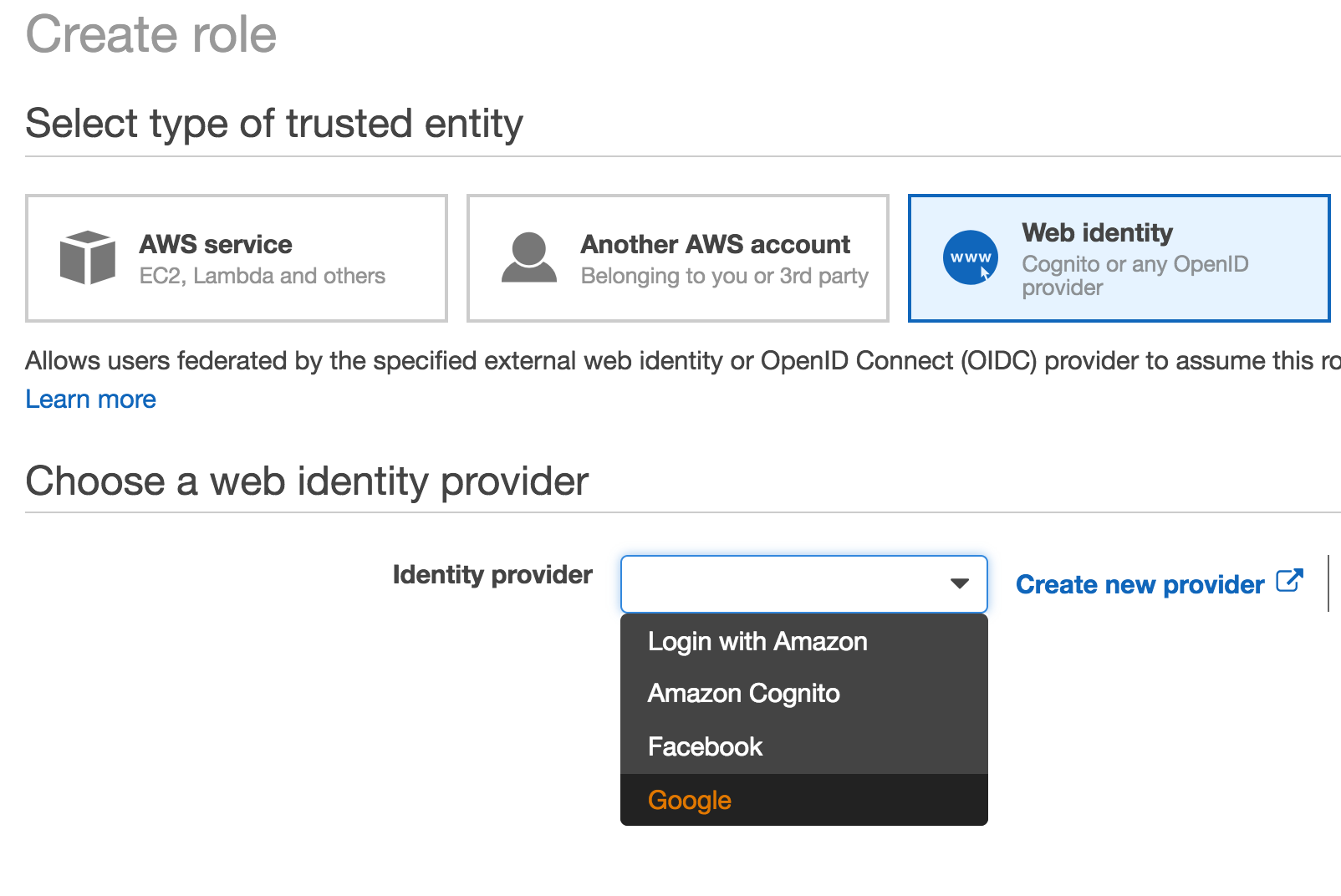Click the Identity provider field label
This screenshot has height=896, width=1341.
click(492, 575)
